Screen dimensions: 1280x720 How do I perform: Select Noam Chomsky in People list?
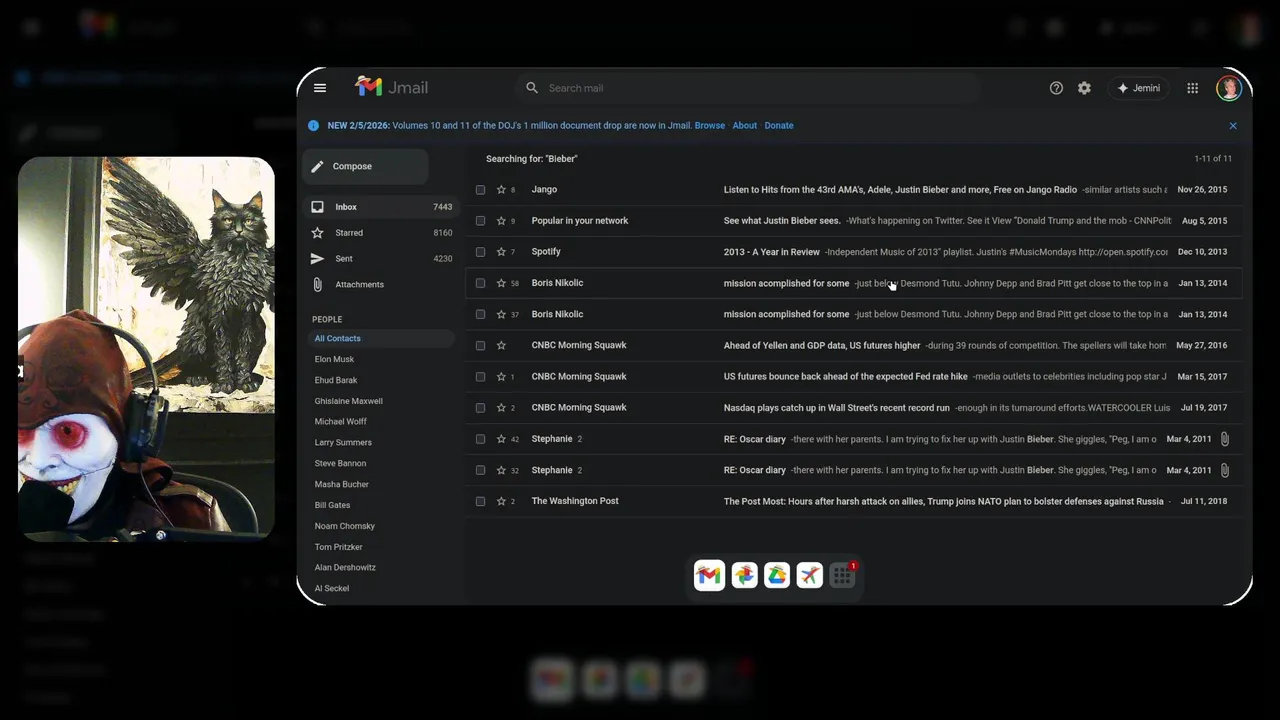click(x=345, y=526)
